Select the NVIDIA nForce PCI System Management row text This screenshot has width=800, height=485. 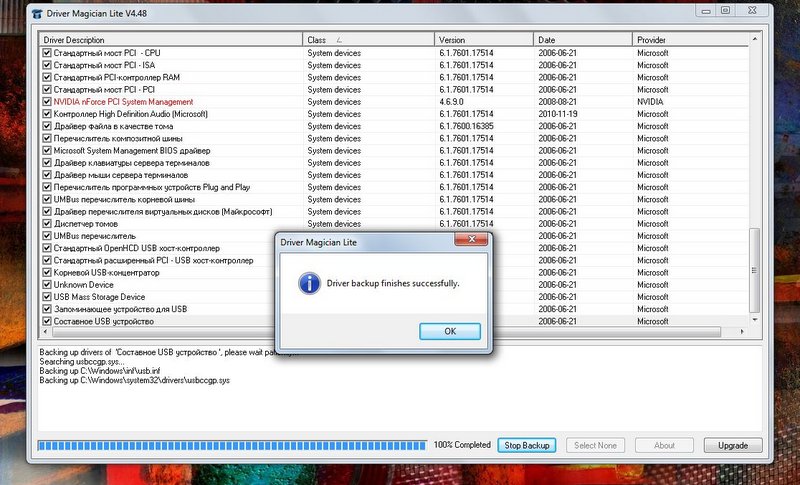123,101
